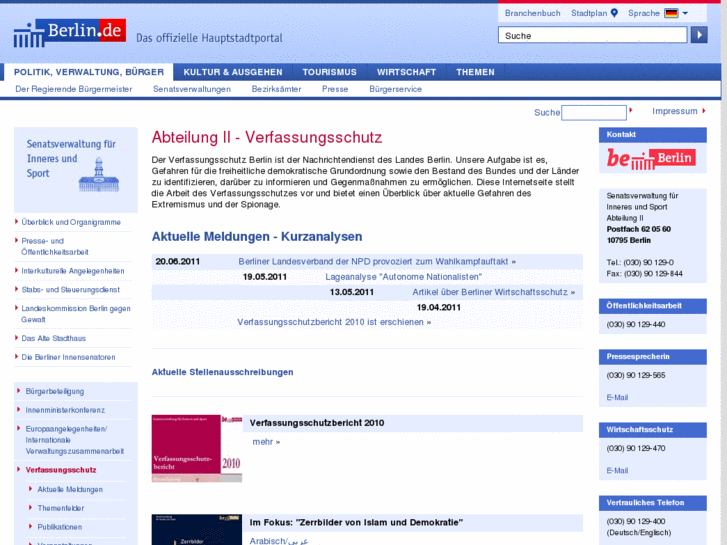Open the Impressum link
This screenshot has height=545, width=727.
pos(675,111)
